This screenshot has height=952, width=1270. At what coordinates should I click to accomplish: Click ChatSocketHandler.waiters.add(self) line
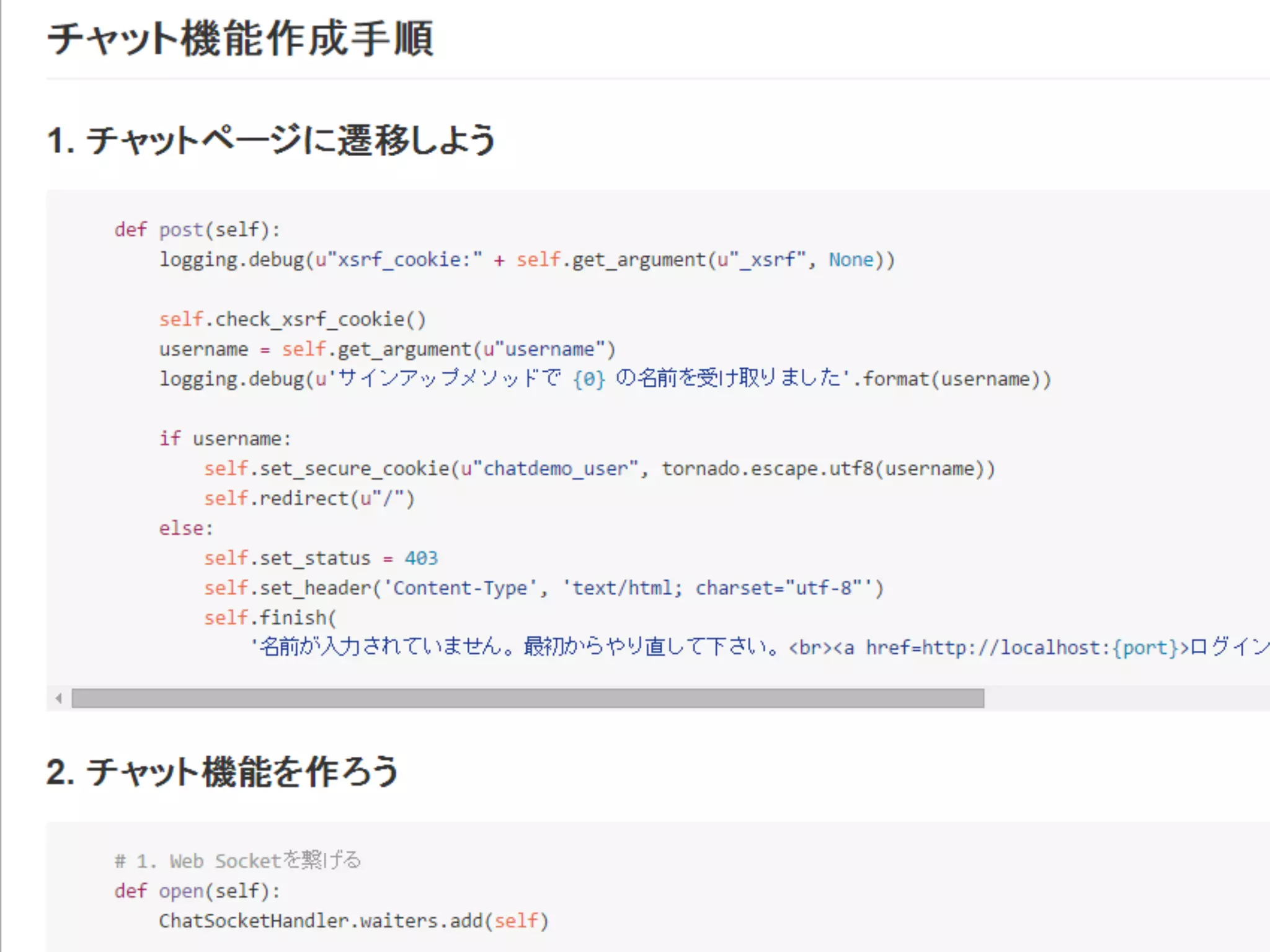[353, 920]
